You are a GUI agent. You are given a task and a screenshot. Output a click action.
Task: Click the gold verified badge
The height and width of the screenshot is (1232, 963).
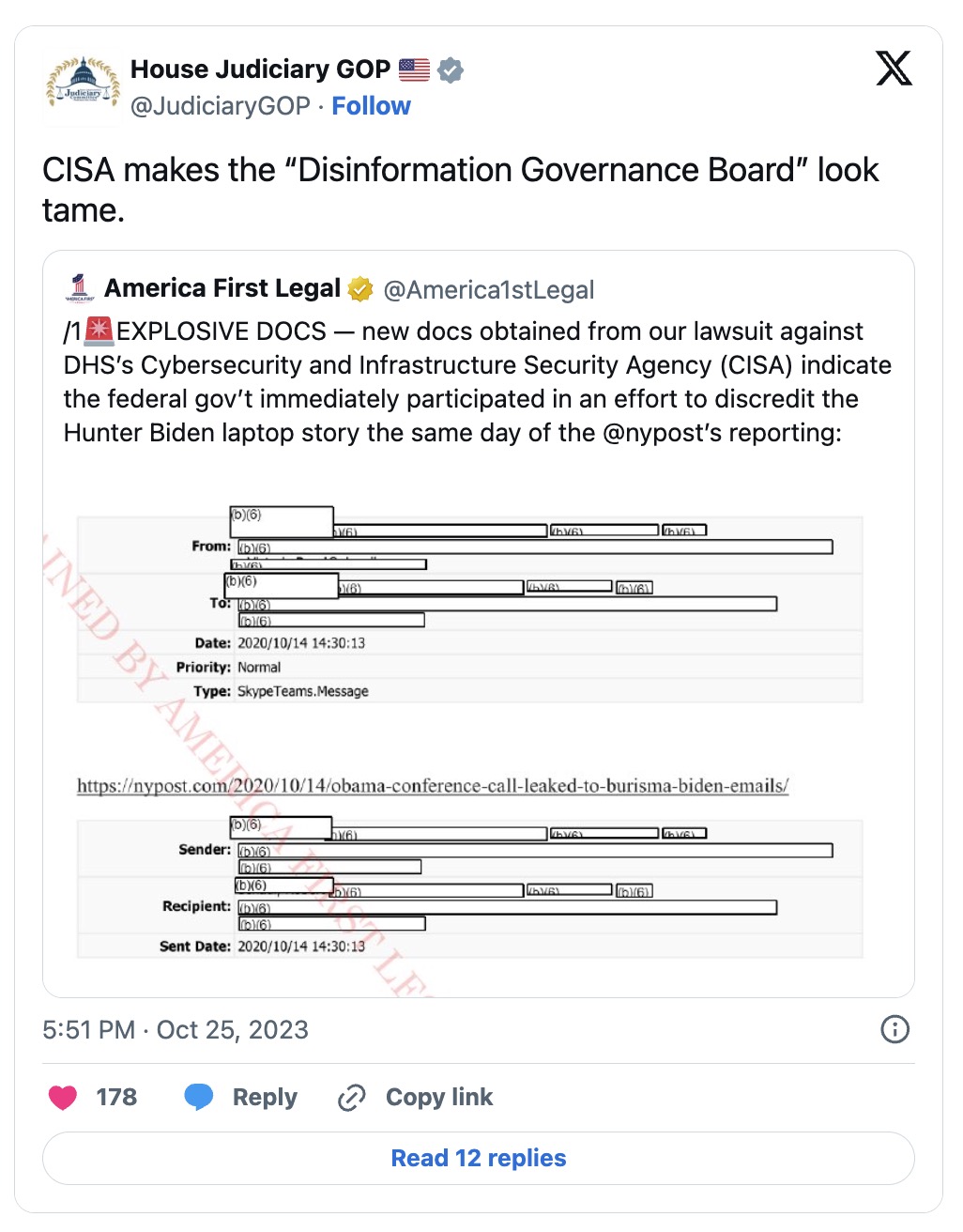click(360, 289)
